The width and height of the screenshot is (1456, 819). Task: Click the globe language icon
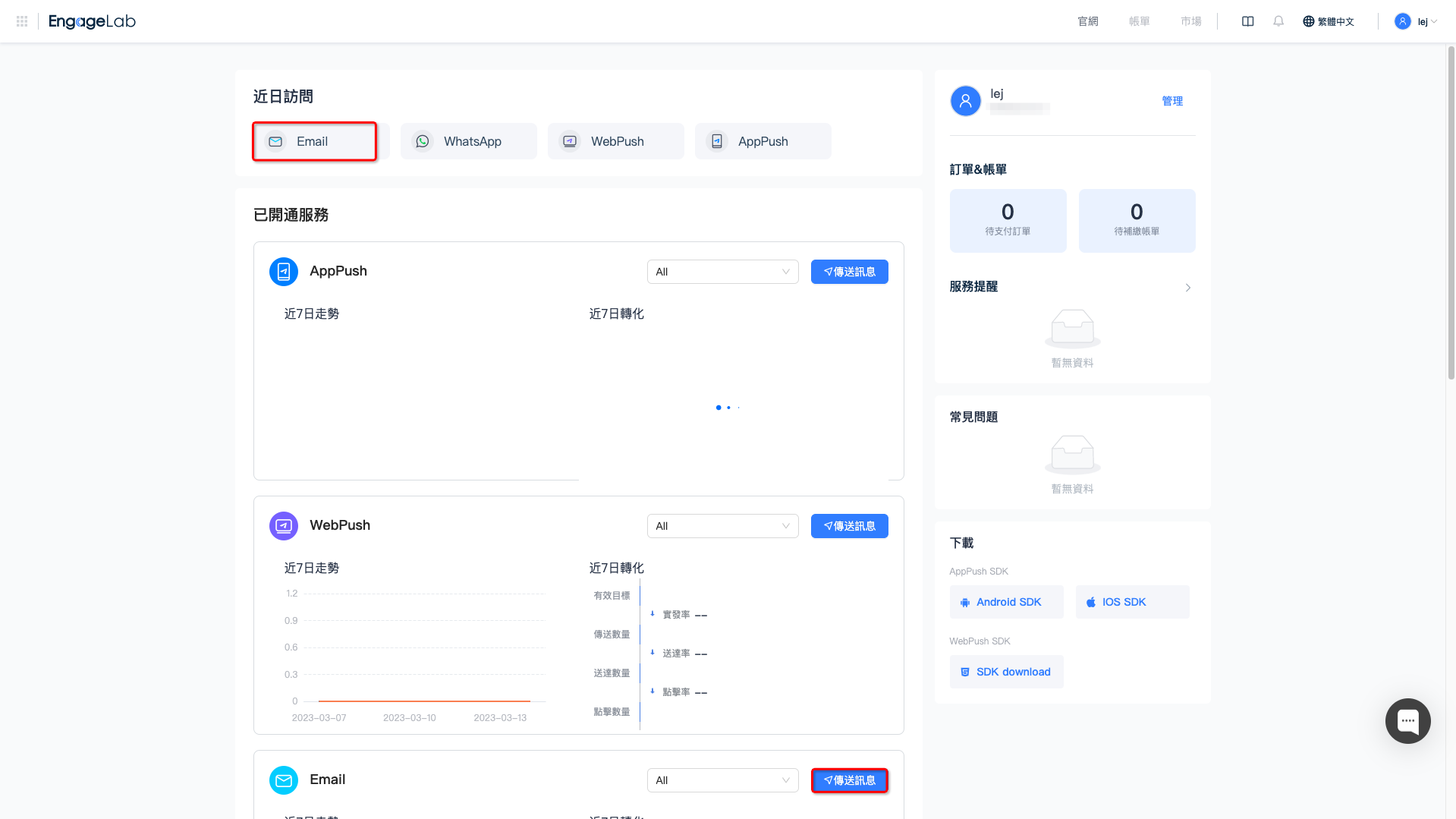(1308, 21)
